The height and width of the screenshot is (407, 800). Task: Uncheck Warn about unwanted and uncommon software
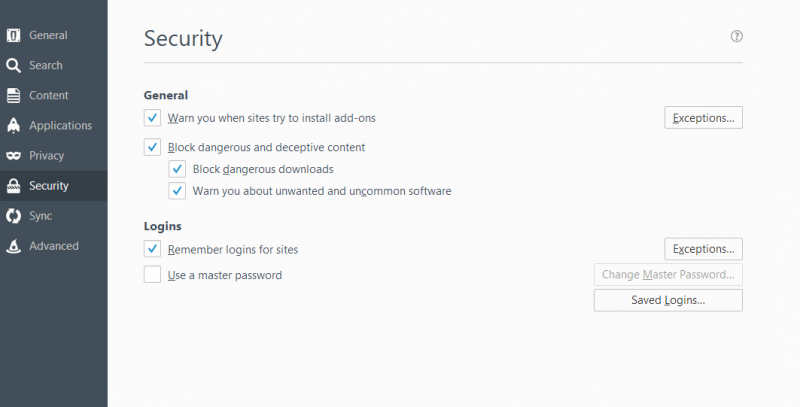pyautogui.click(x=178, y=190)
